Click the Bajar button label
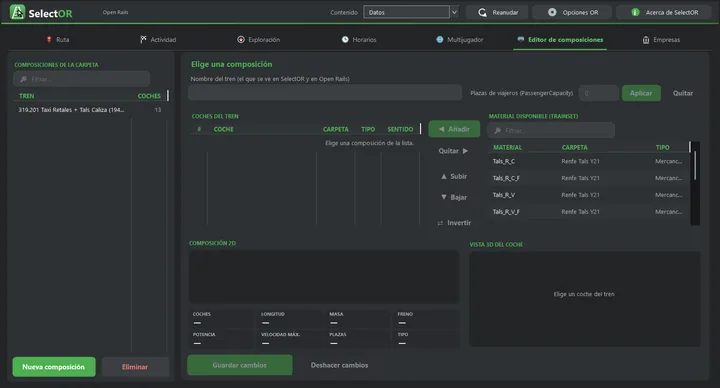720x388 pixels. tap(458, 197)
